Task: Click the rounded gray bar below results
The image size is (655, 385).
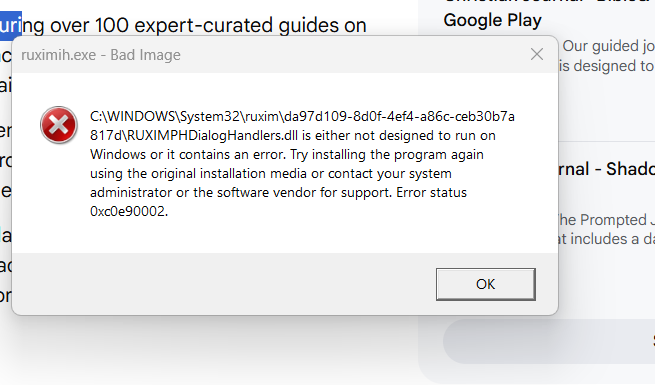Action: pyautogui.click(x=549, y=341)
